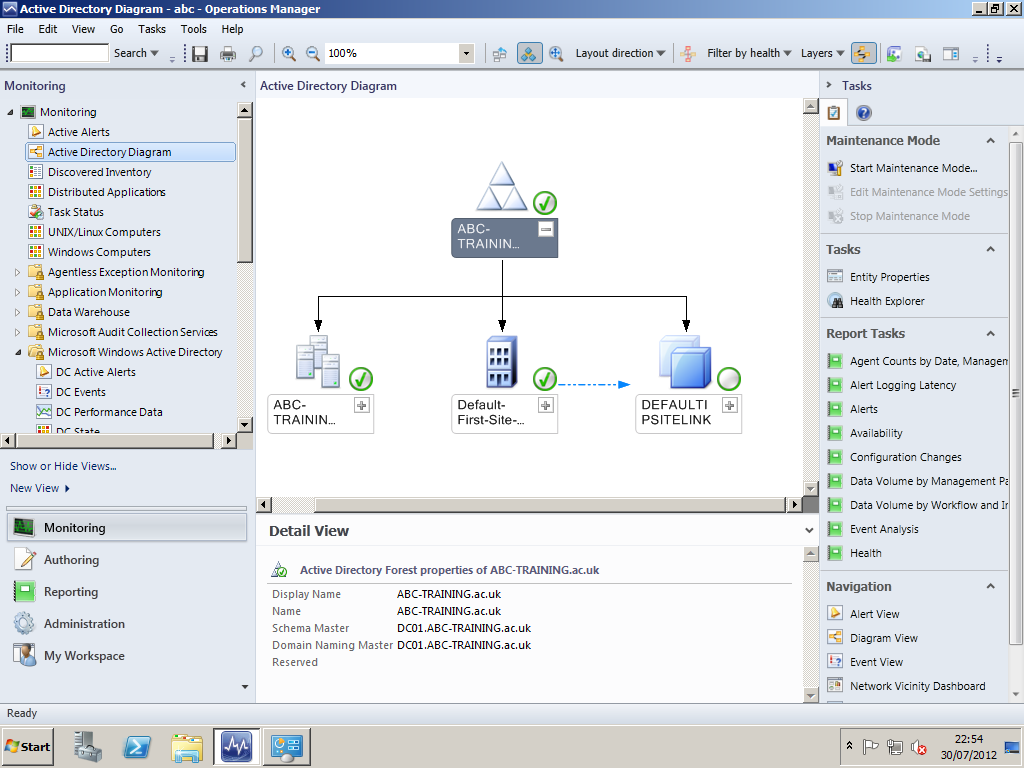
Task: Open Health Explorer task
Action: click(887, 301)
